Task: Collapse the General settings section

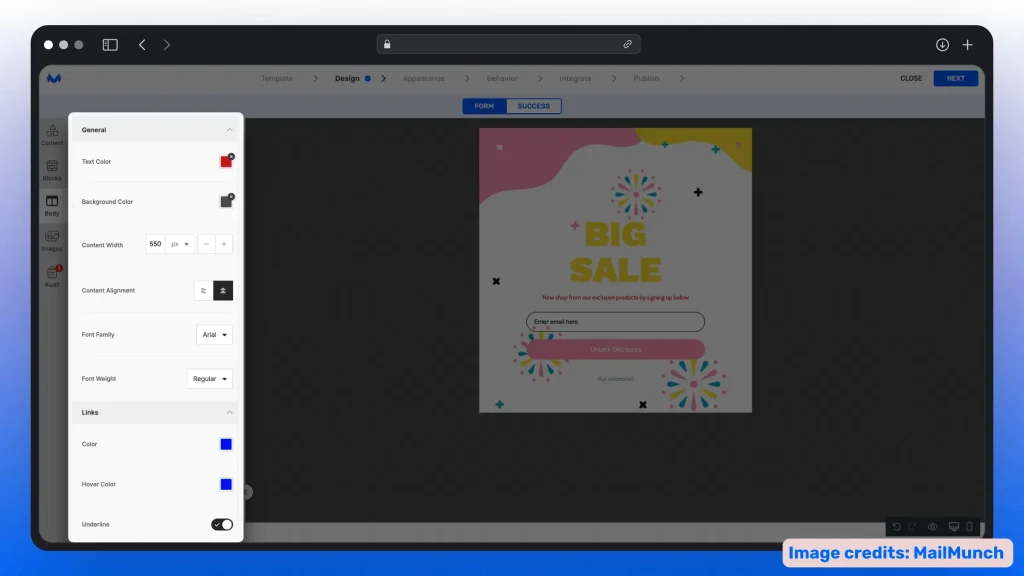Action: click(228, 129)
